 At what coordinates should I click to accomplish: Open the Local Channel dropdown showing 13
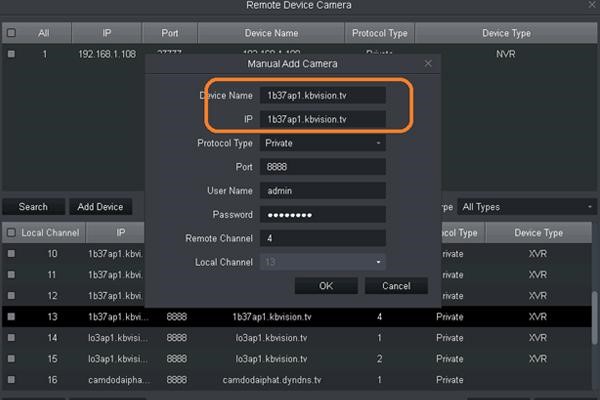click(323, 262)
